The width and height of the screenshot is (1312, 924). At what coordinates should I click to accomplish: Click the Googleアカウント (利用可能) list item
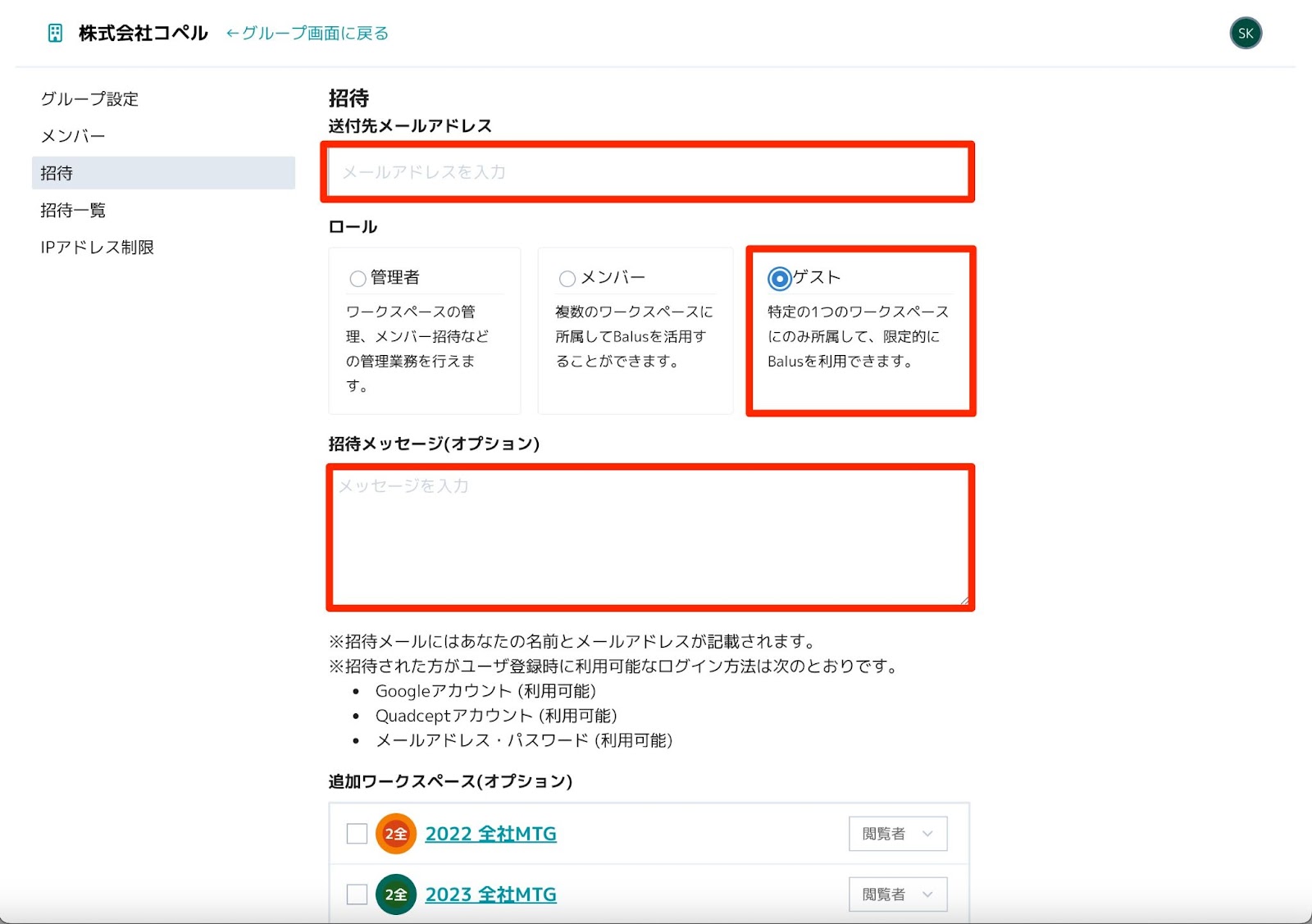(485, 691)
